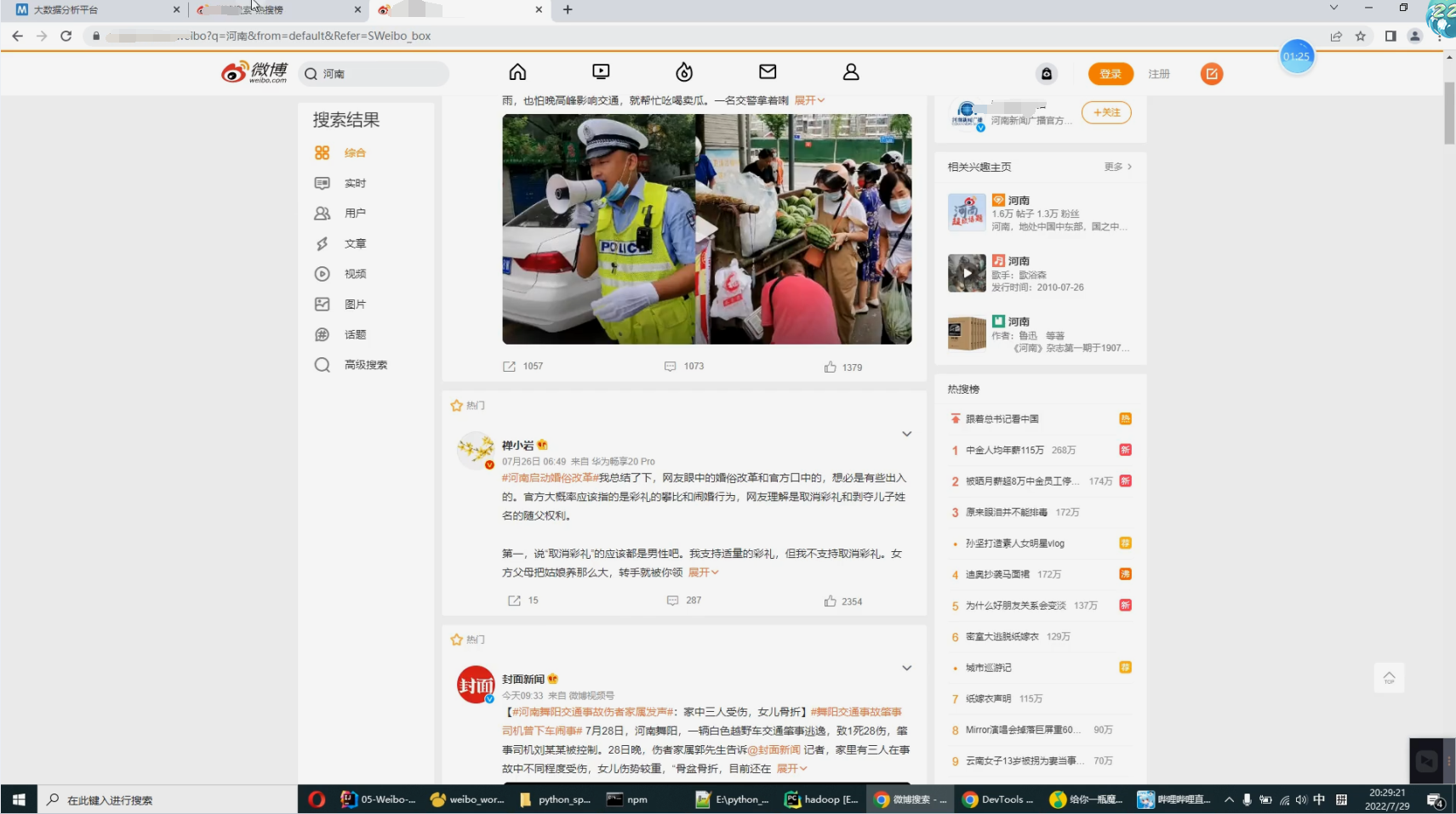1456x814 pixels.
Task: Open pinned topic 跟着总书记看中国
Action: pos(1002,418)
